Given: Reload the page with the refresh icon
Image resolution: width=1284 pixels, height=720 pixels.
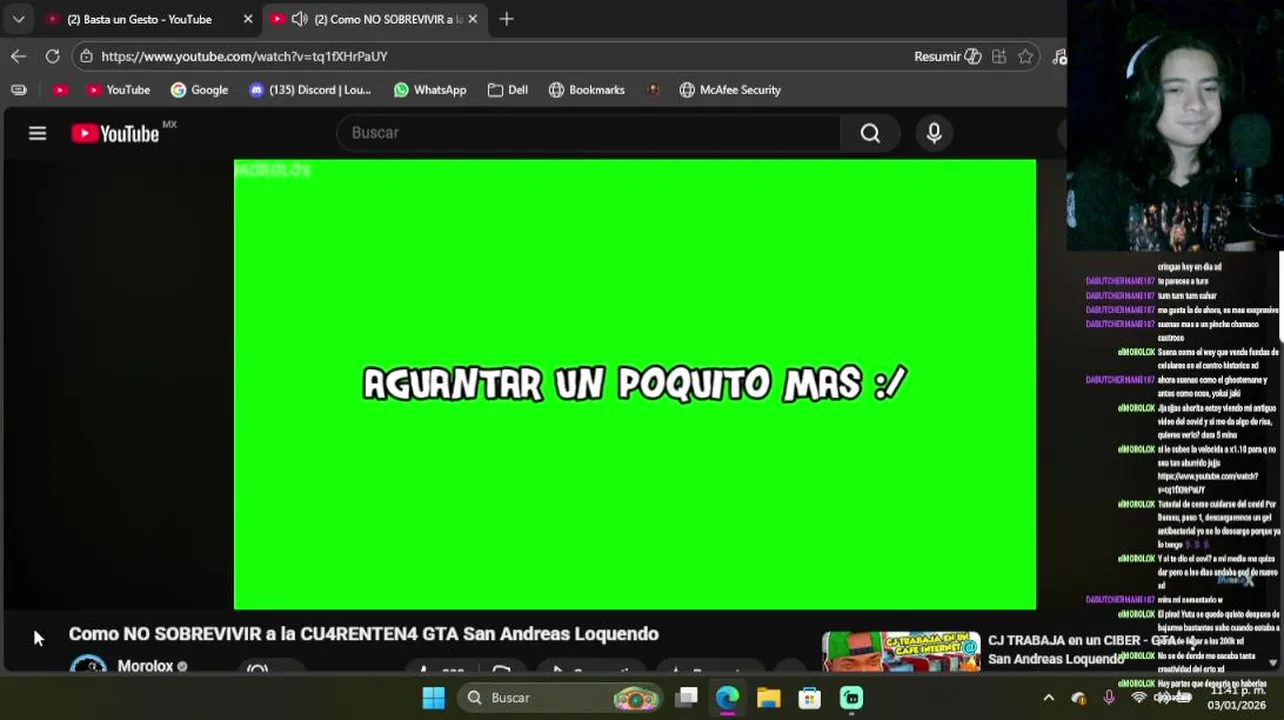Looking at the screenshot, I should click(52, 56).
